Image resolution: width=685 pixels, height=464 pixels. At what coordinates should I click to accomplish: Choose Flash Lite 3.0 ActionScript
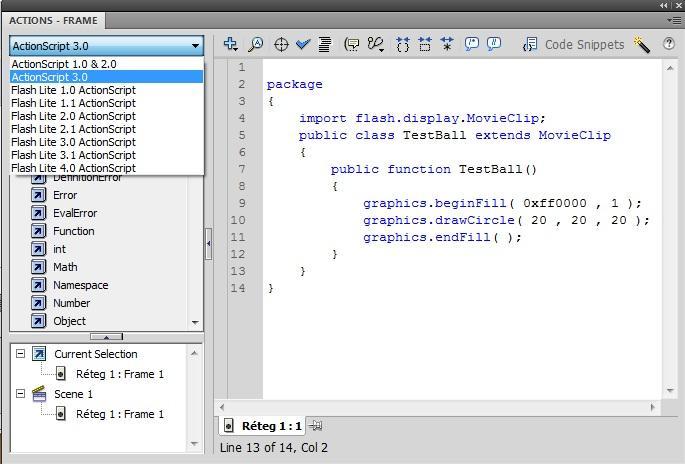pos(107,142)
